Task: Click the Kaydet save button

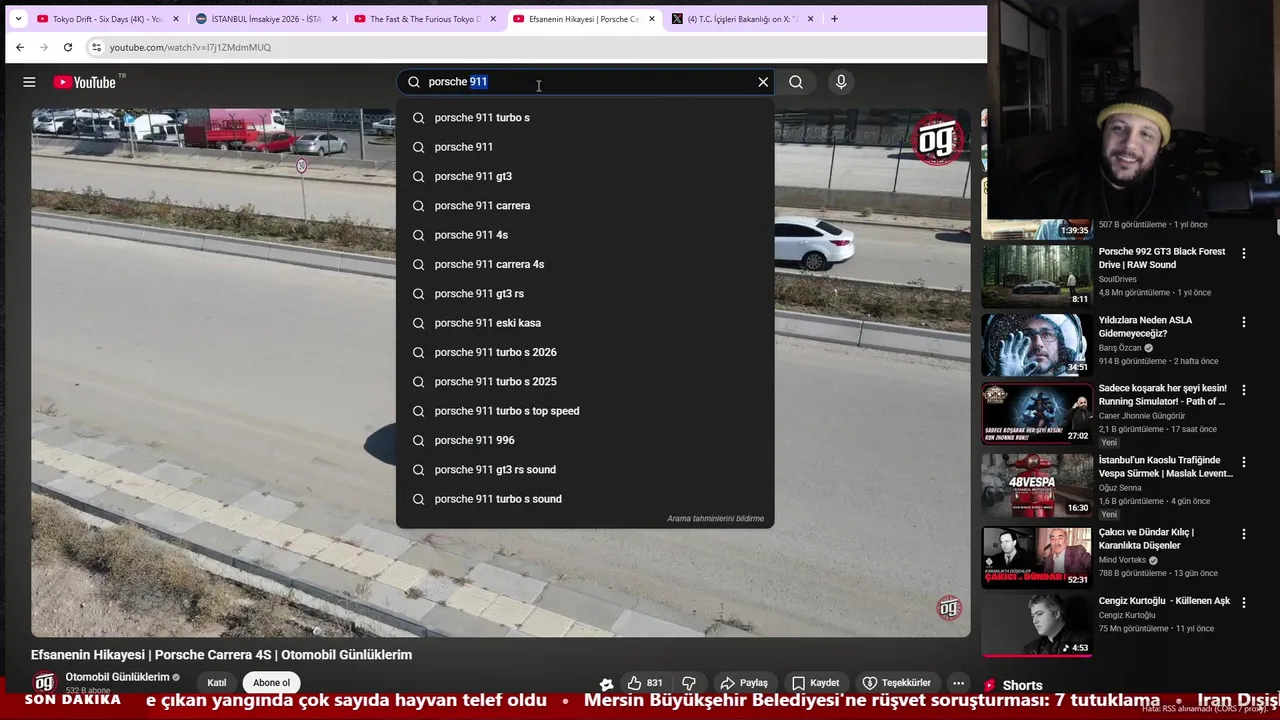Action: point(816,683)
